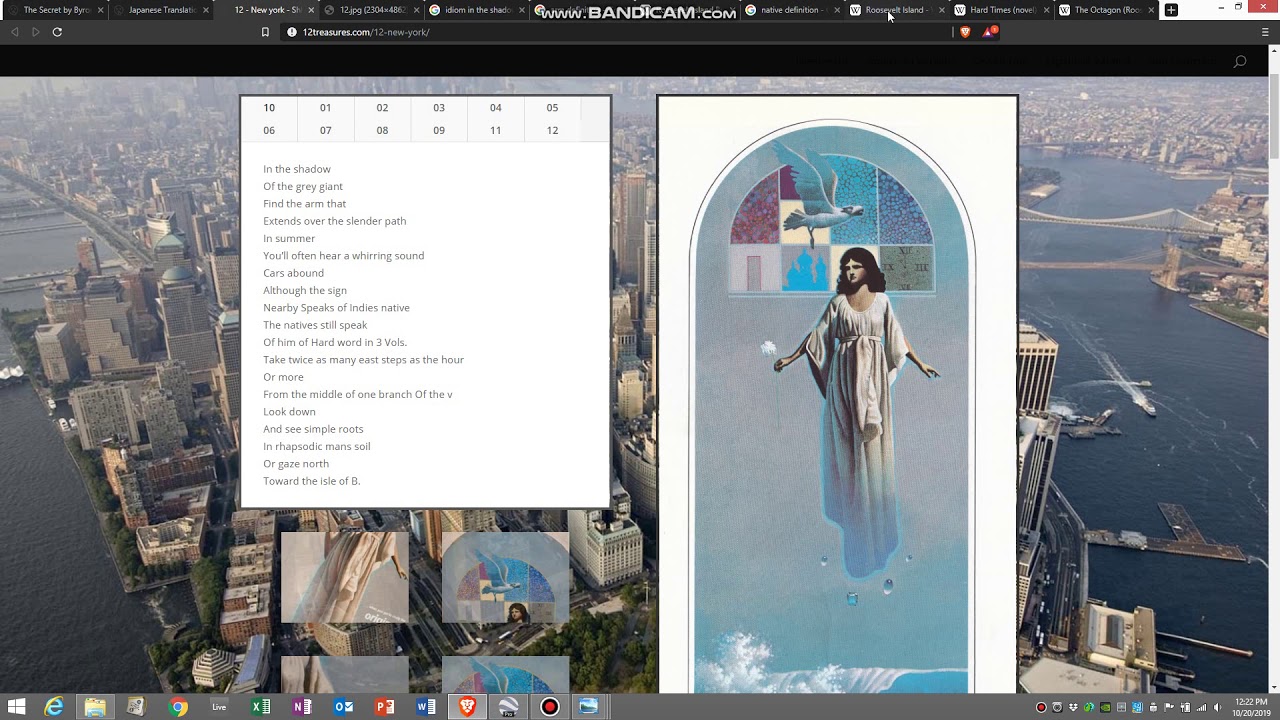Close the '12.jpg' tab

[416, 10]
